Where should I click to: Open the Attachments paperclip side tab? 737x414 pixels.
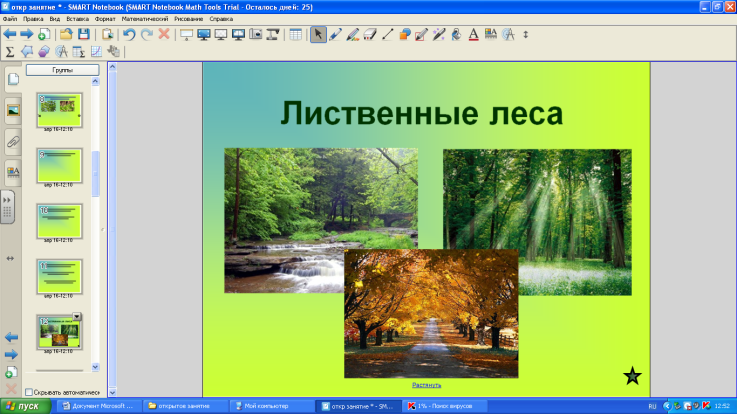click(13, 141)
